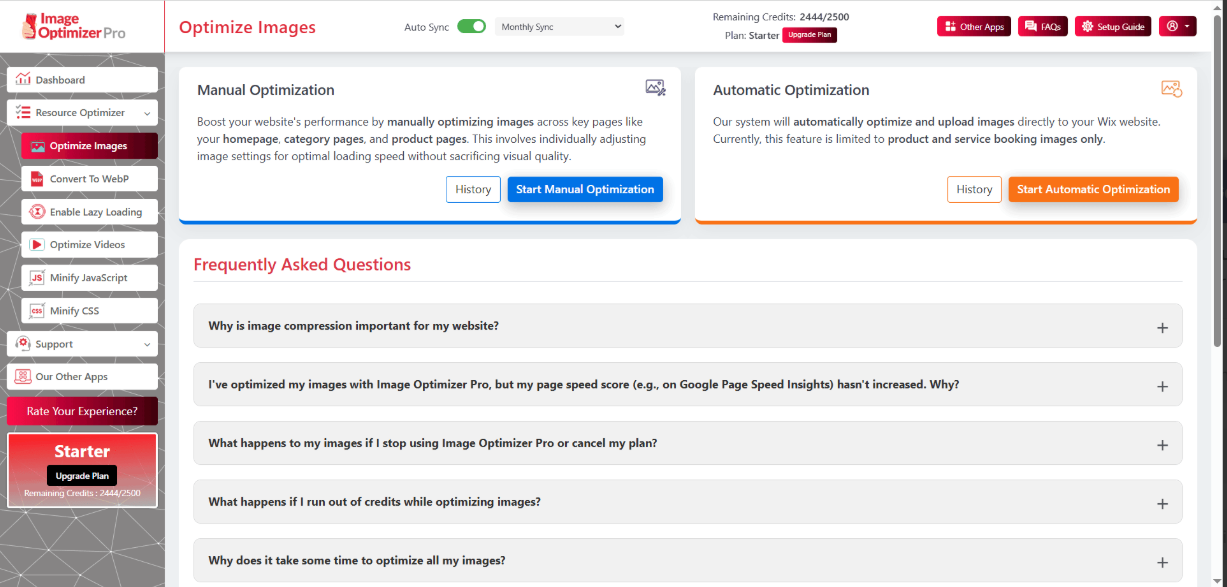The width and height of the screenshot is (1227, 587).
Task: Click the Enable Lazy Loading hourglass icon
Action: point(37,212)
